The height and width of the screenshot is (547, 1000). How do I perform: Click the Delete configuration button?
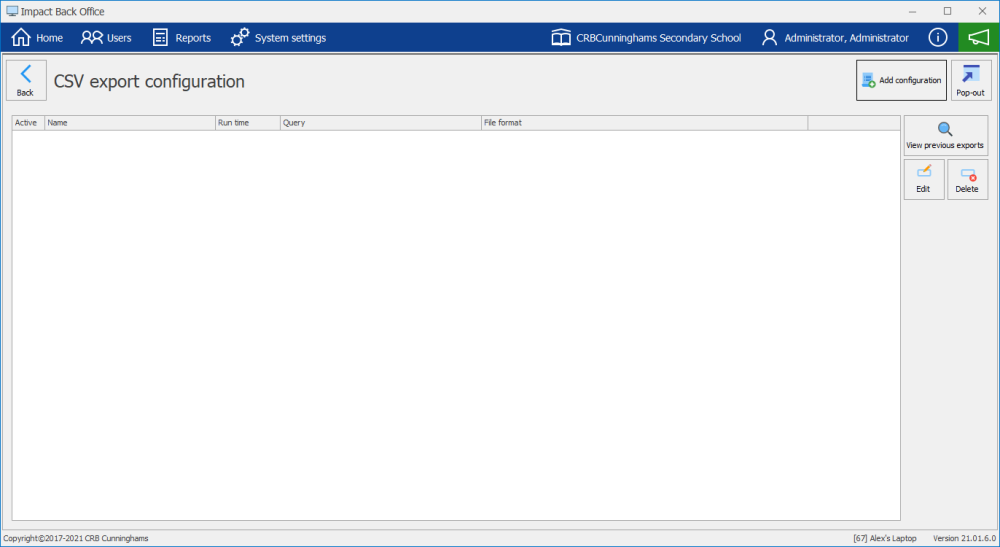tap(967, 180)
